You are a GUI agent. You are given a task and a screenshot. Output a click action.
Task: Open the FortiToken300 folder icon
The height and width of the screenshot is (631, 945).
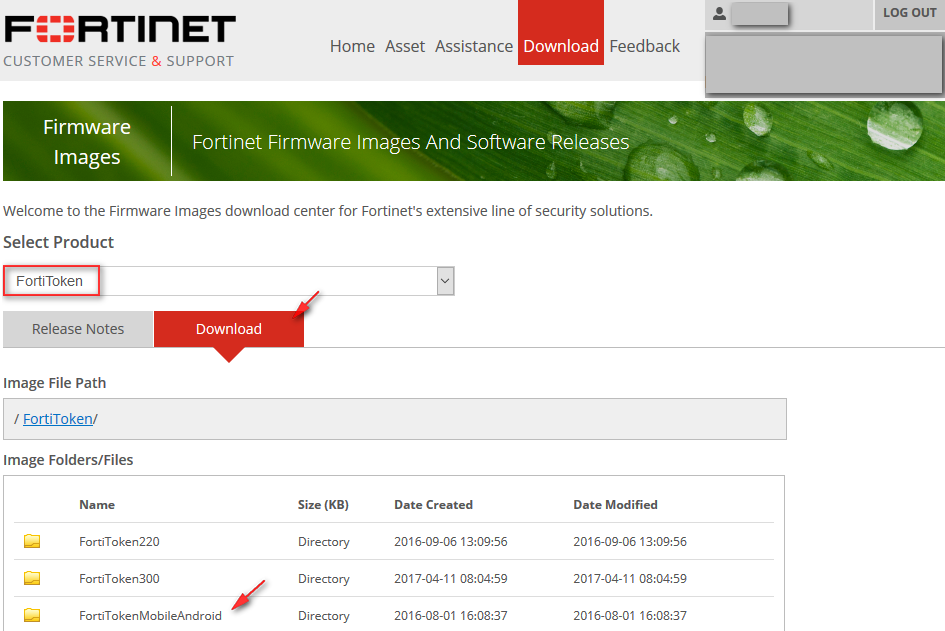click(x=32, y=579)
